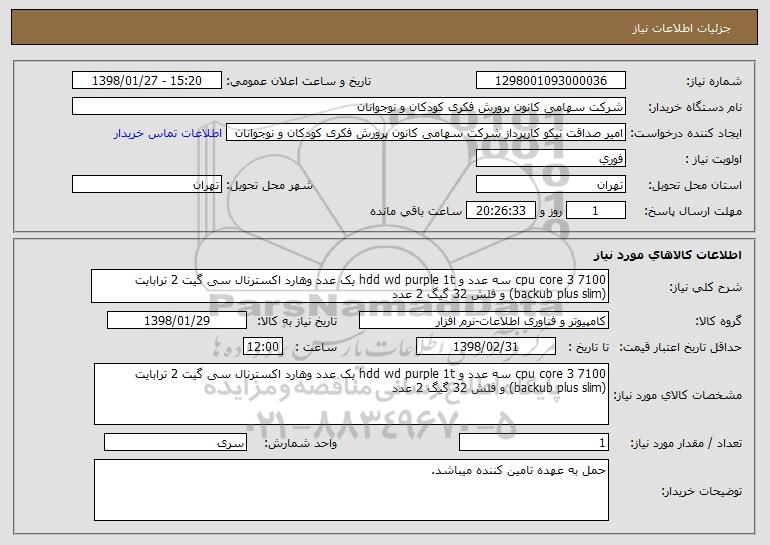Click the text ساعت باقی مانده

click(x=416, y=211)
